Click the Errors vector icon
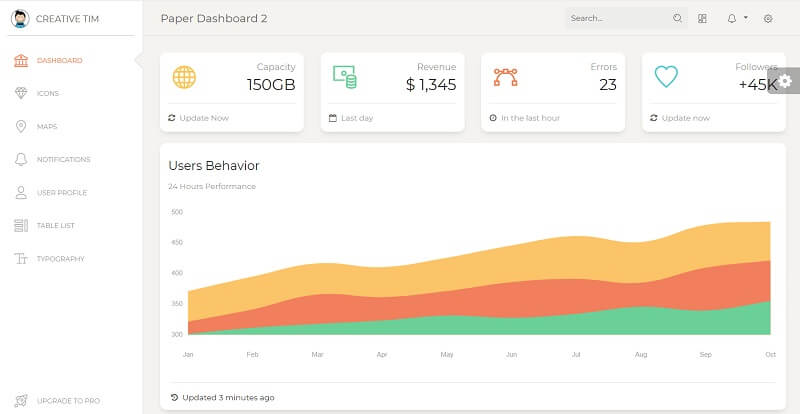 [x=506, y=77]
